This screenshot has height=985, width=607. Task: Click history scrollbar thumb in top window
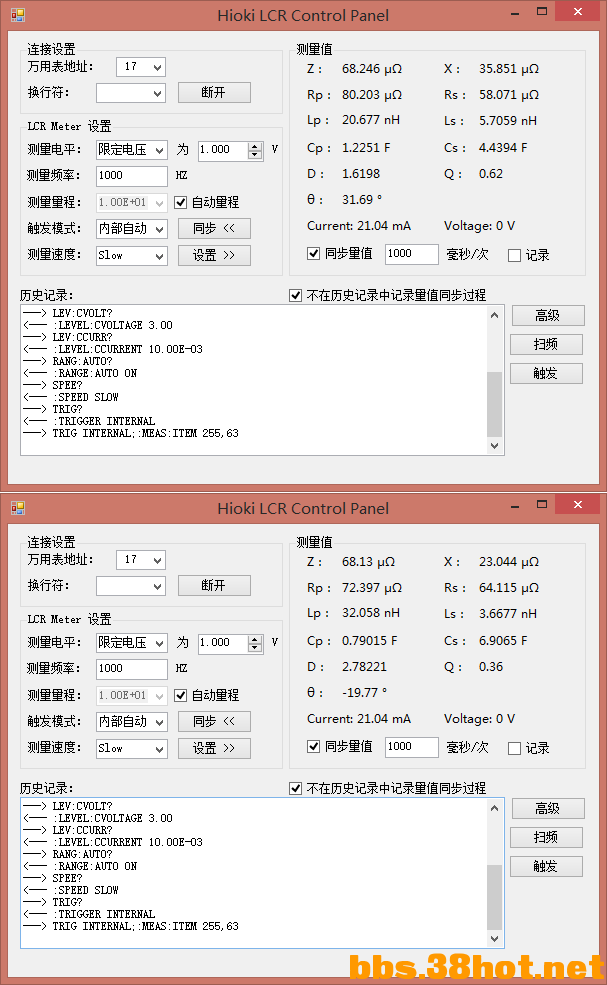[495, 404]
